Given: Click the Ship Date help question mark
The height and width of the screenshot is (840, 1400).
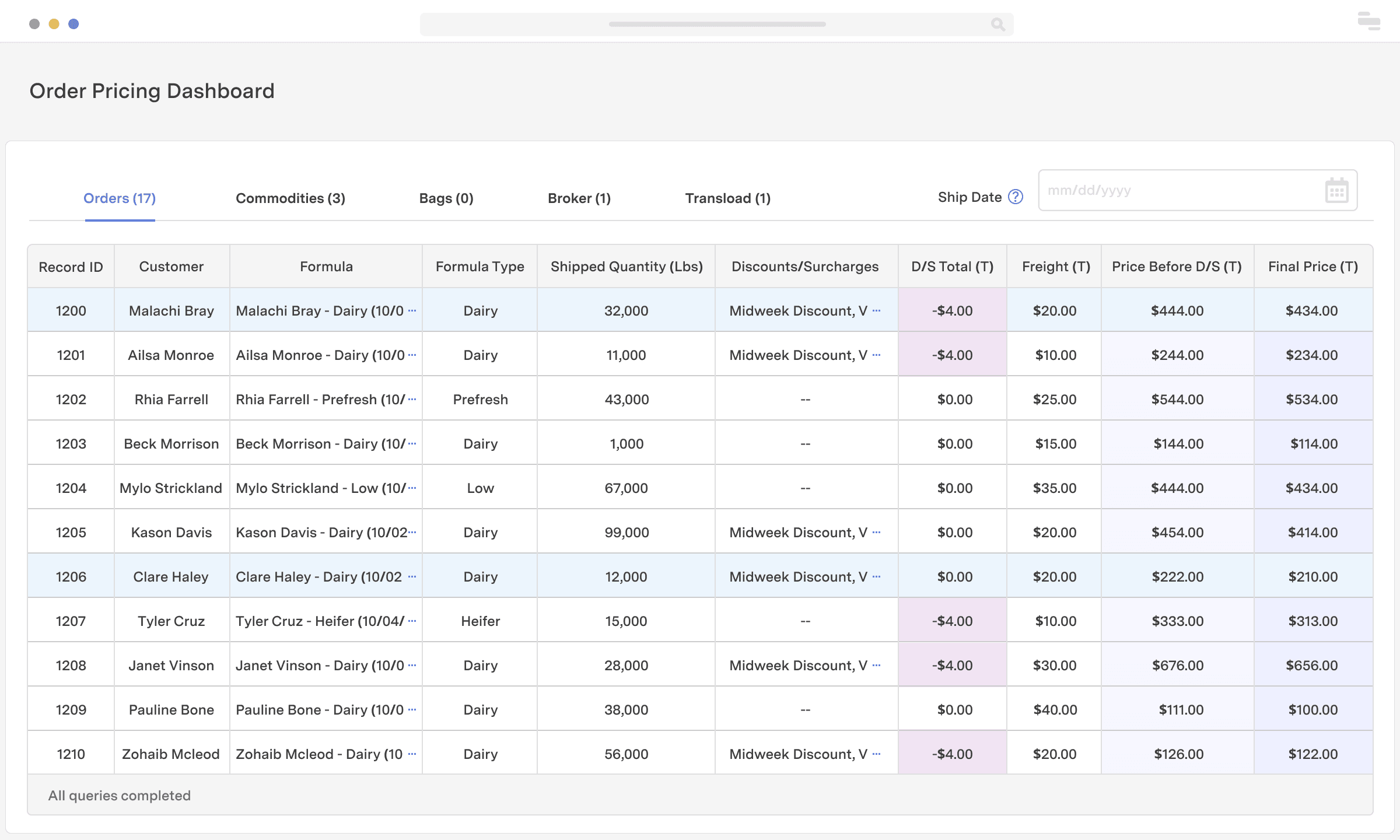Looking at the screenshot, I should (x=1014, y=197).
